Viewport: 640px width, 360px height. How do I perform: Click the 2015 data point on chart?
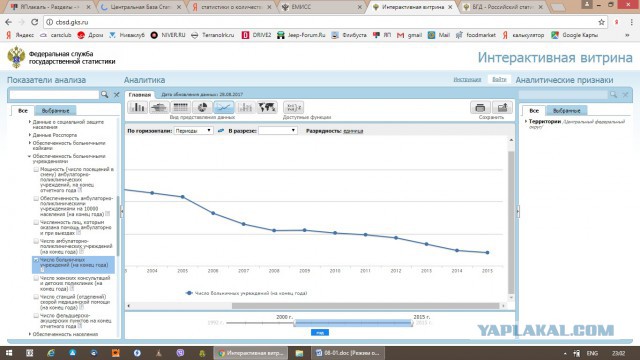pyautogui.click(x=487, y=253)
